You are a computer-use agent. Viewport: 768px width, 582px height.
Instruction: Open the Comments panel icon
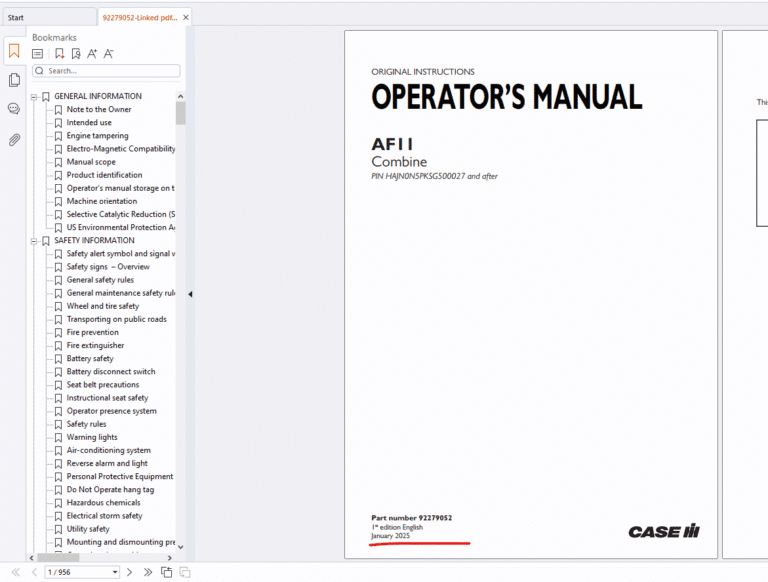14,109
